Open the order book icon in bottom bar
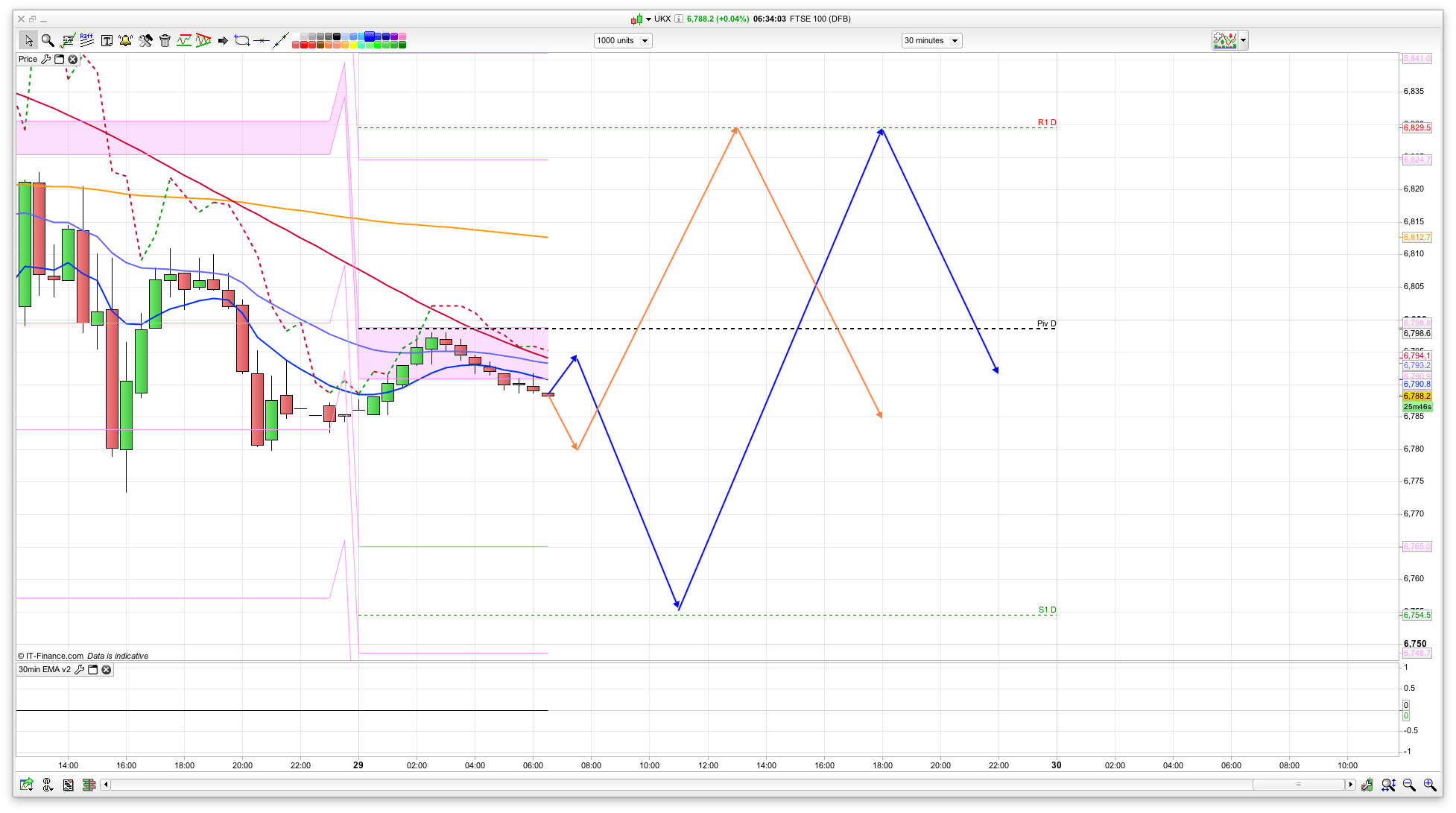The image size is (1456, 813). click(89, 785)
